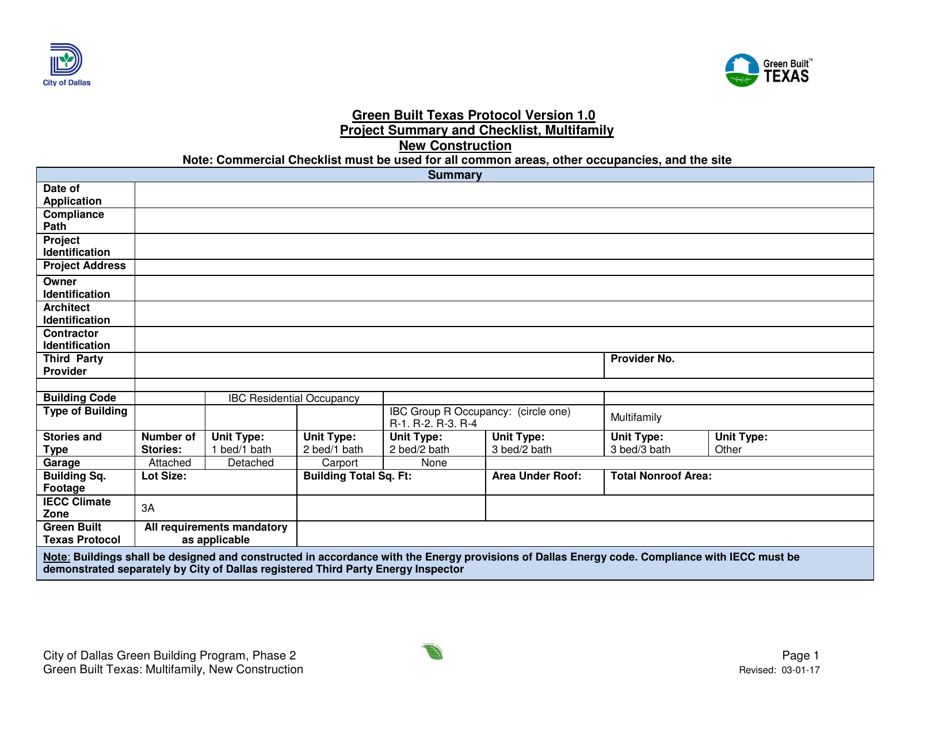
Task: Click the blank Owner Identification field
Action: point(504,288)
